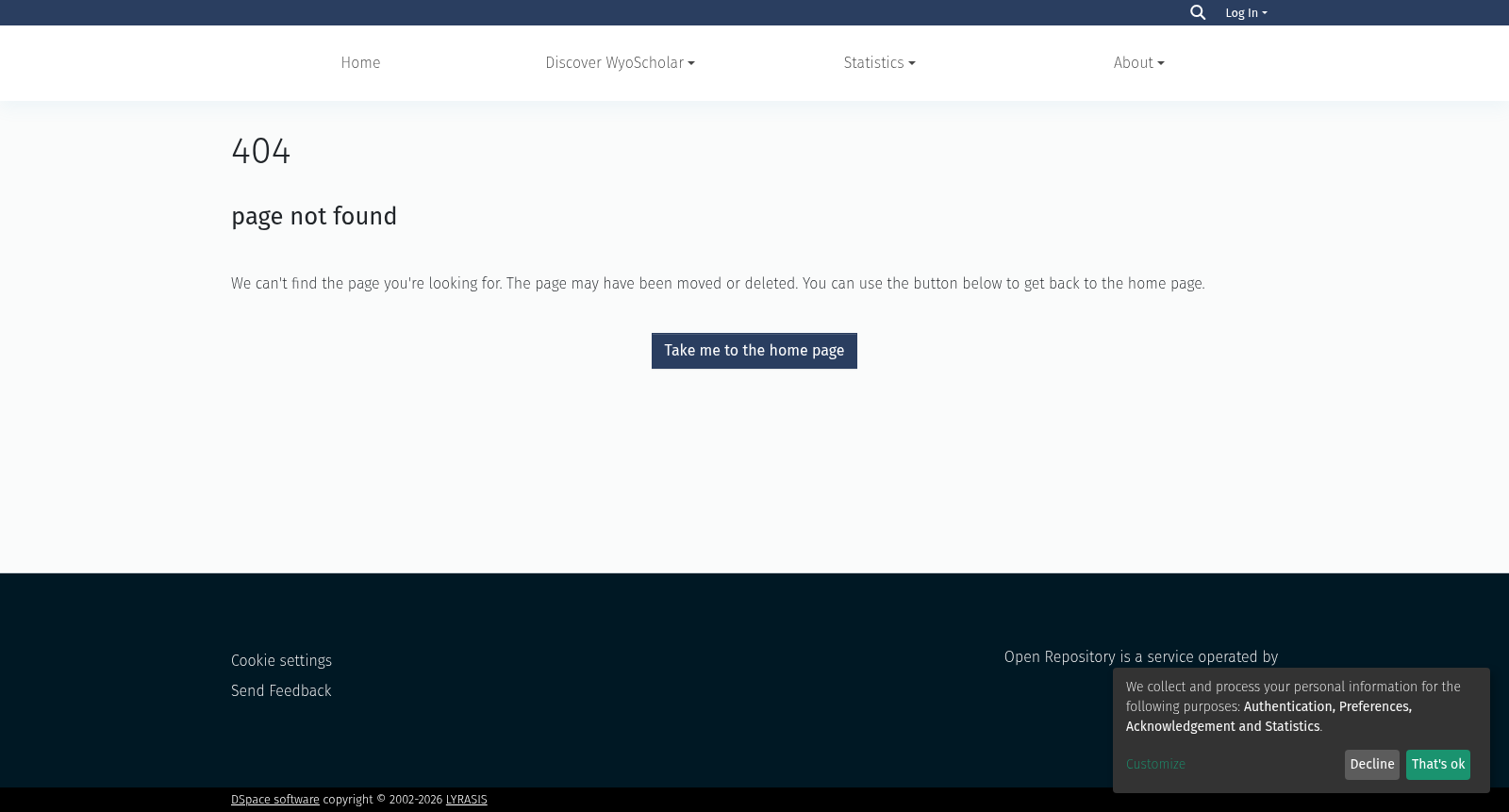1509x812 pixels.
Task: Expand the Discover WyoScholar menu
Action: click(620, 63)
